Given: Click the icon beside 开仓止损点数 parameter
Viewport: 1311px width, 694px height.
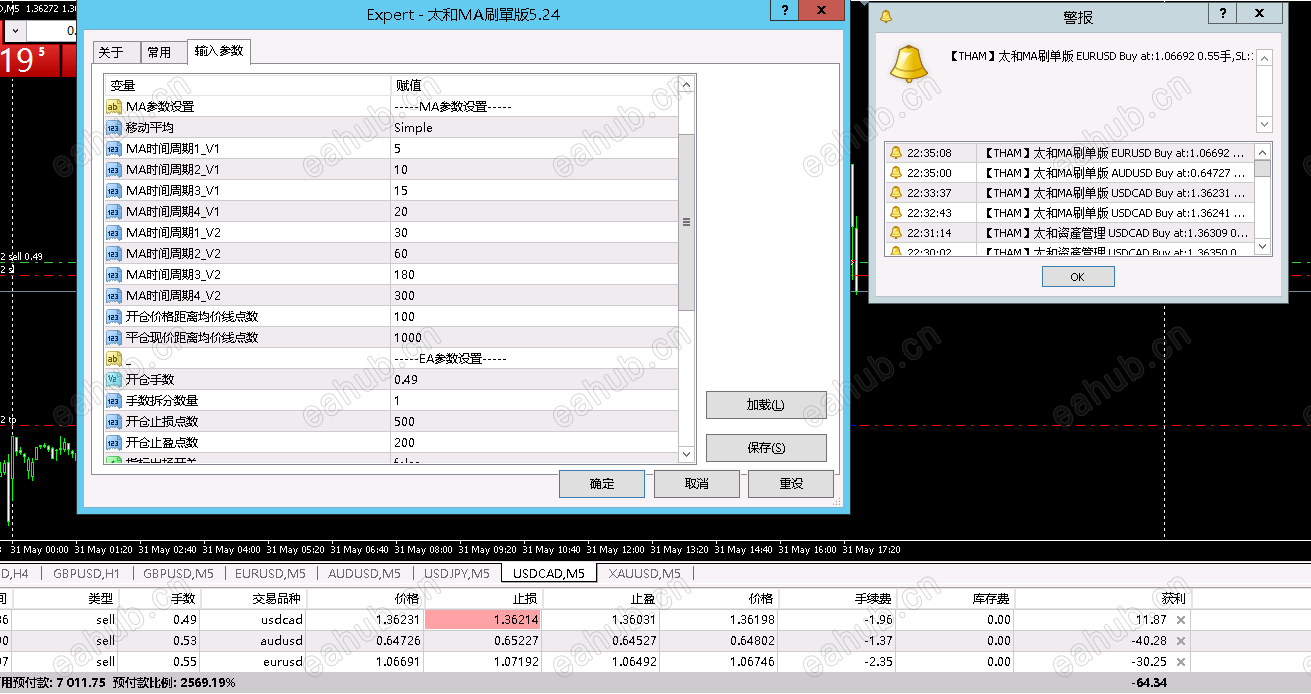Looking at the screenshot, I should [114, 422].
